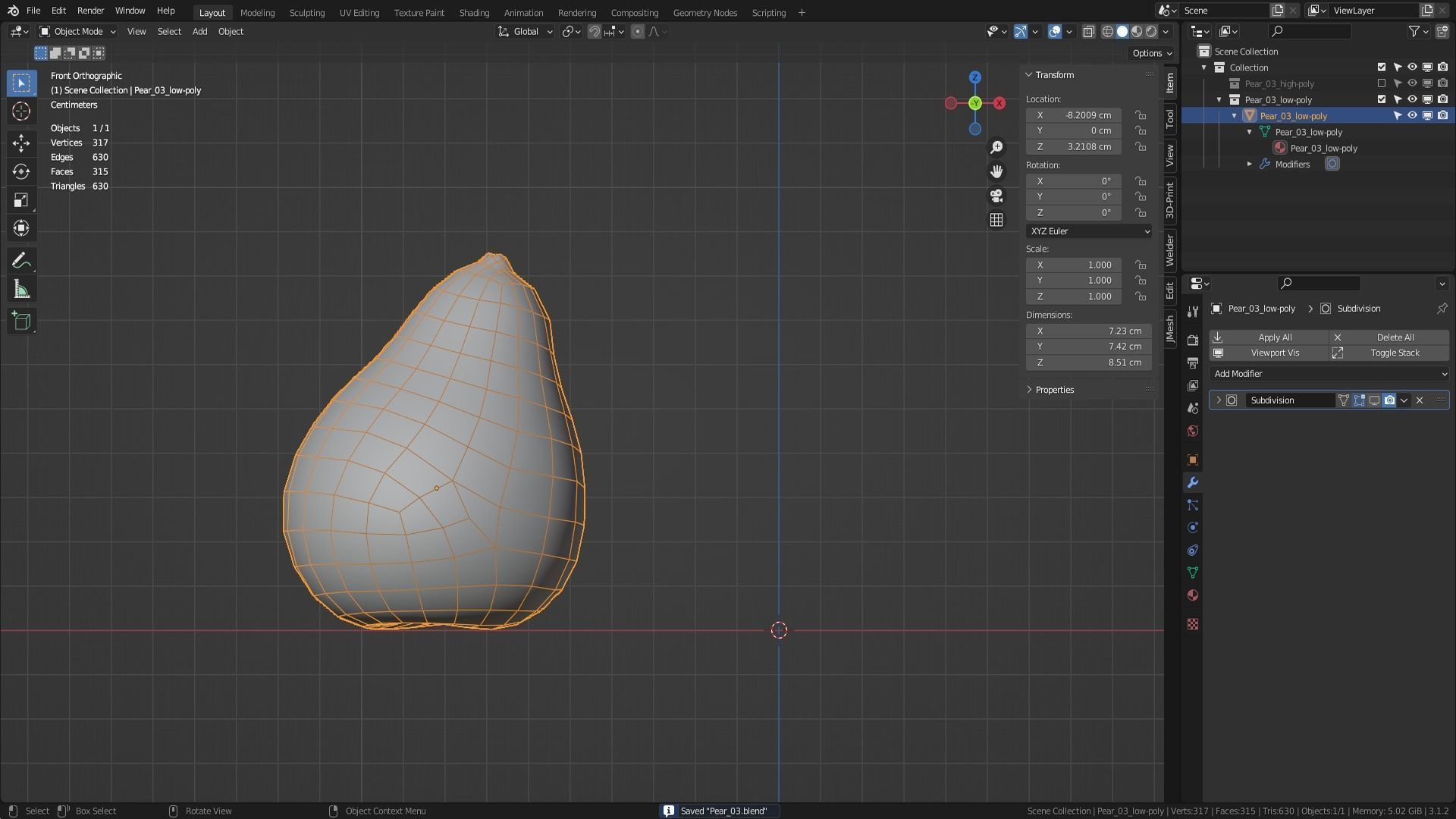Hide Collection in viewport eye icon
Viewport: 1456px width, 819px height.
click(x=1412, y=67)
